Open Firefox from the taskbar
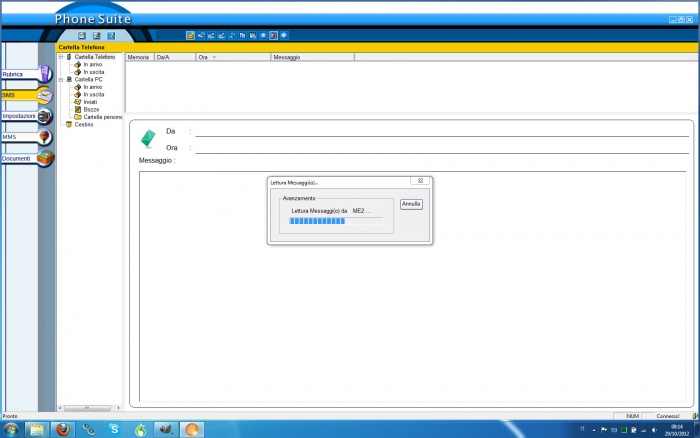Screen dimensions: 700x438 (62, 430)
